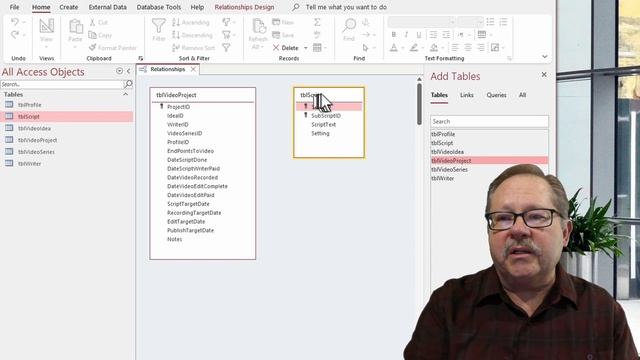This screenshot has width=640, height=360.
Task: Click the Relationships vertical scrollbar
Action: coord(419,104)
